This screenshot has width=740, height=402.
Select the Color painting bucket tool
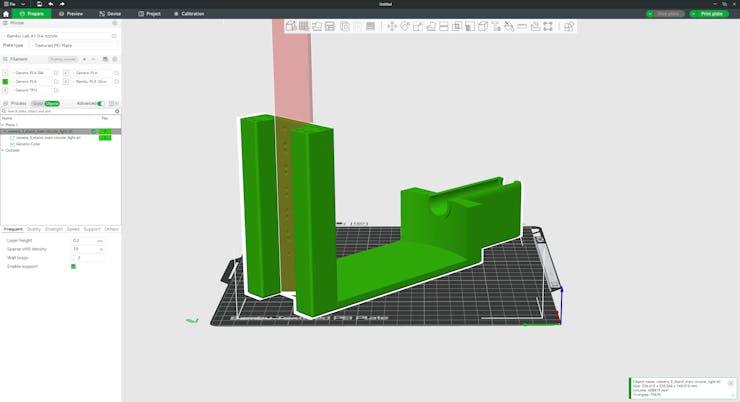pyautogui.click(x=509, y=26)
